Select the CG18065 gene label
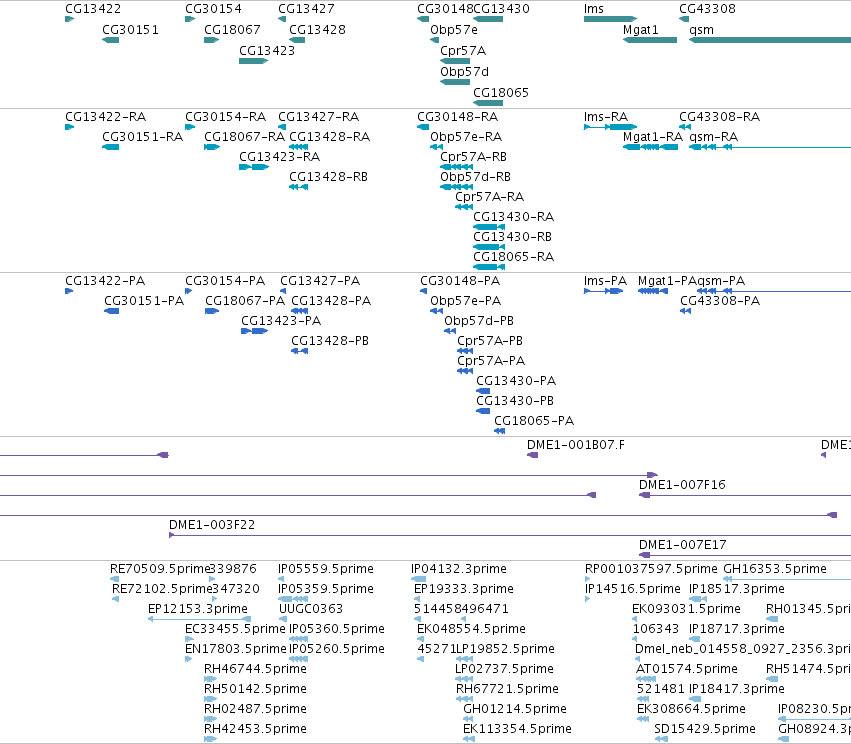This screenshot has height=744, width=851. pos(501,92)
